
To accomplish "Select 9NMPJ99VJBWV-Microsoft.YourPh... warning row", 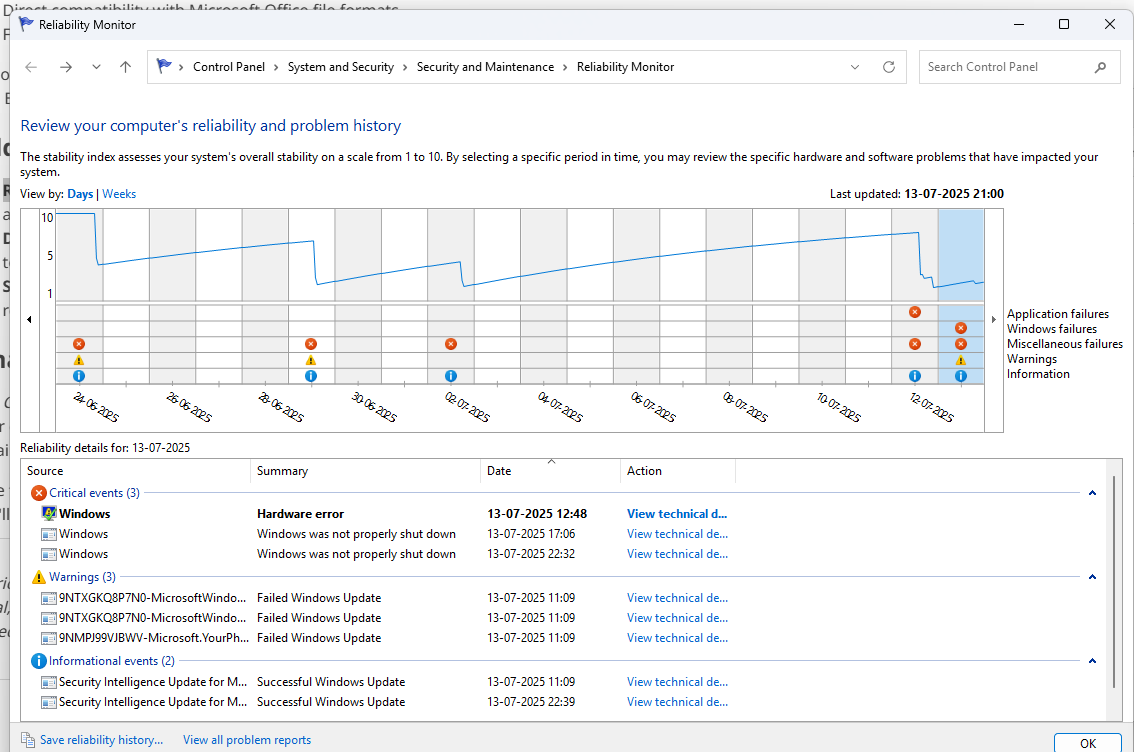I will pos(564,638).
